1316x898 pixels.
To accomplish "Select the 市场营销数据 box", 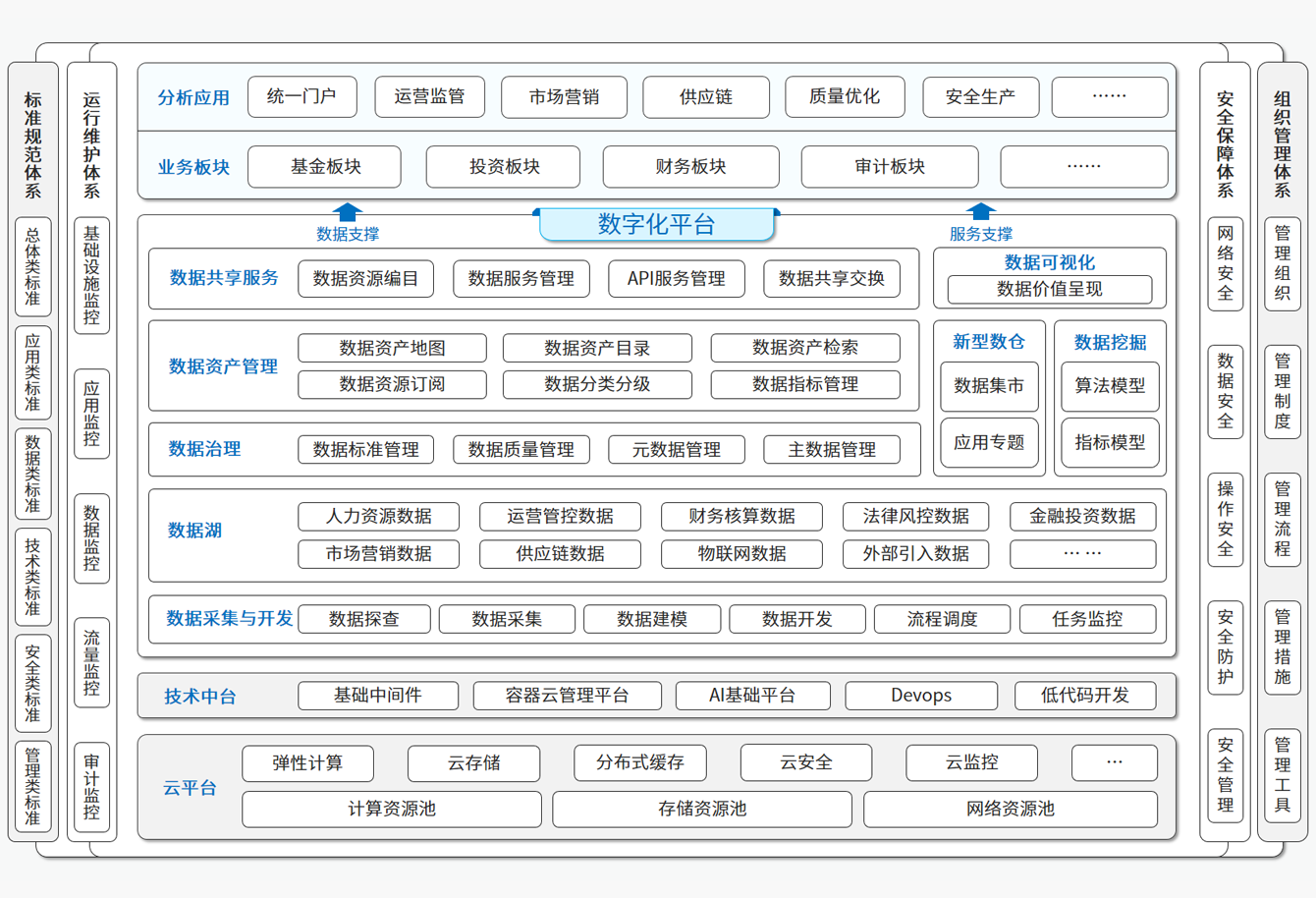I will click(379, 554).
